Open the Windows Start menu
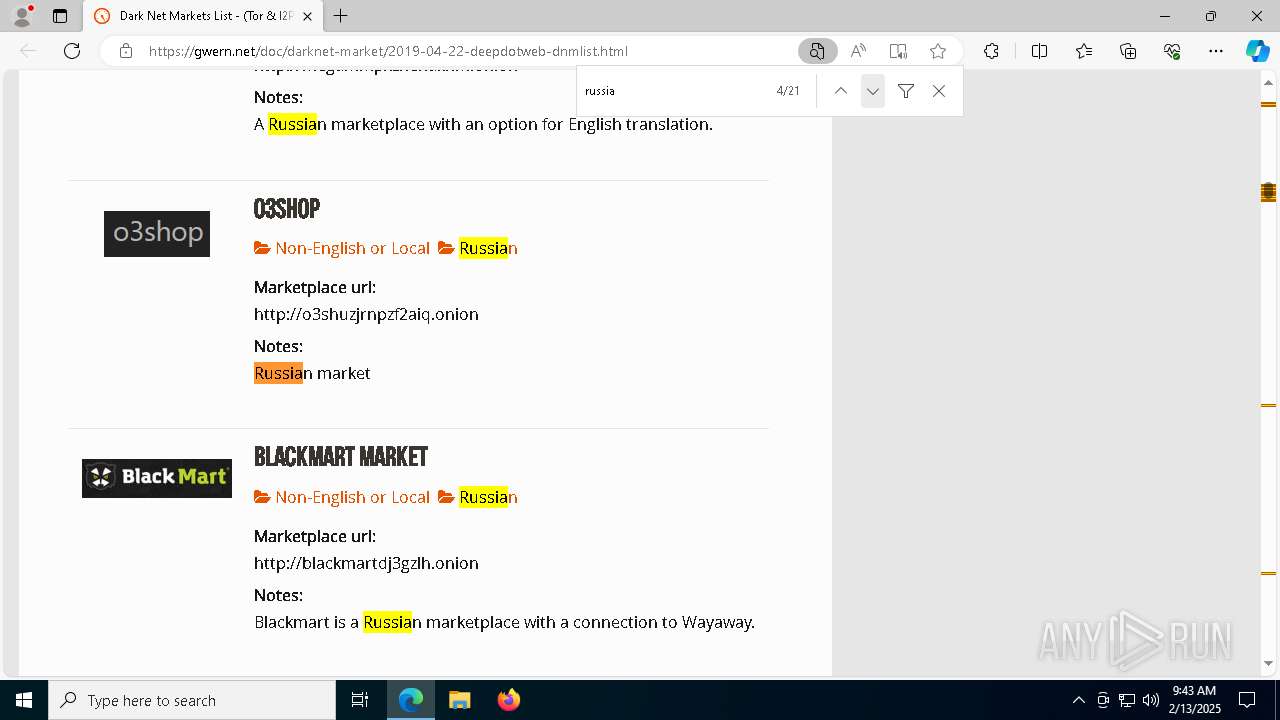The height and width of the screenshot is (720, 1280). (24, 700)
